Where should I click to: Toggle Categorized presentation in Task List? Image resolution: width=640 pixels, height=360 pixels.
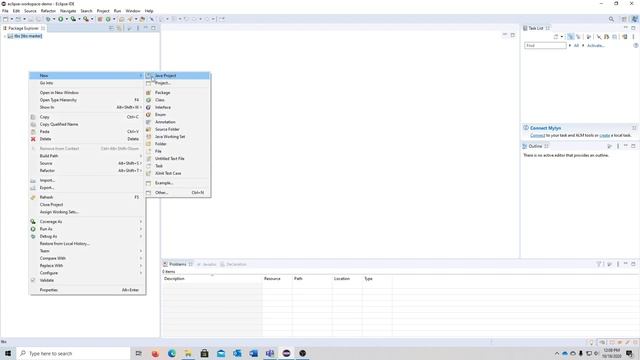(x=570, y=37)
